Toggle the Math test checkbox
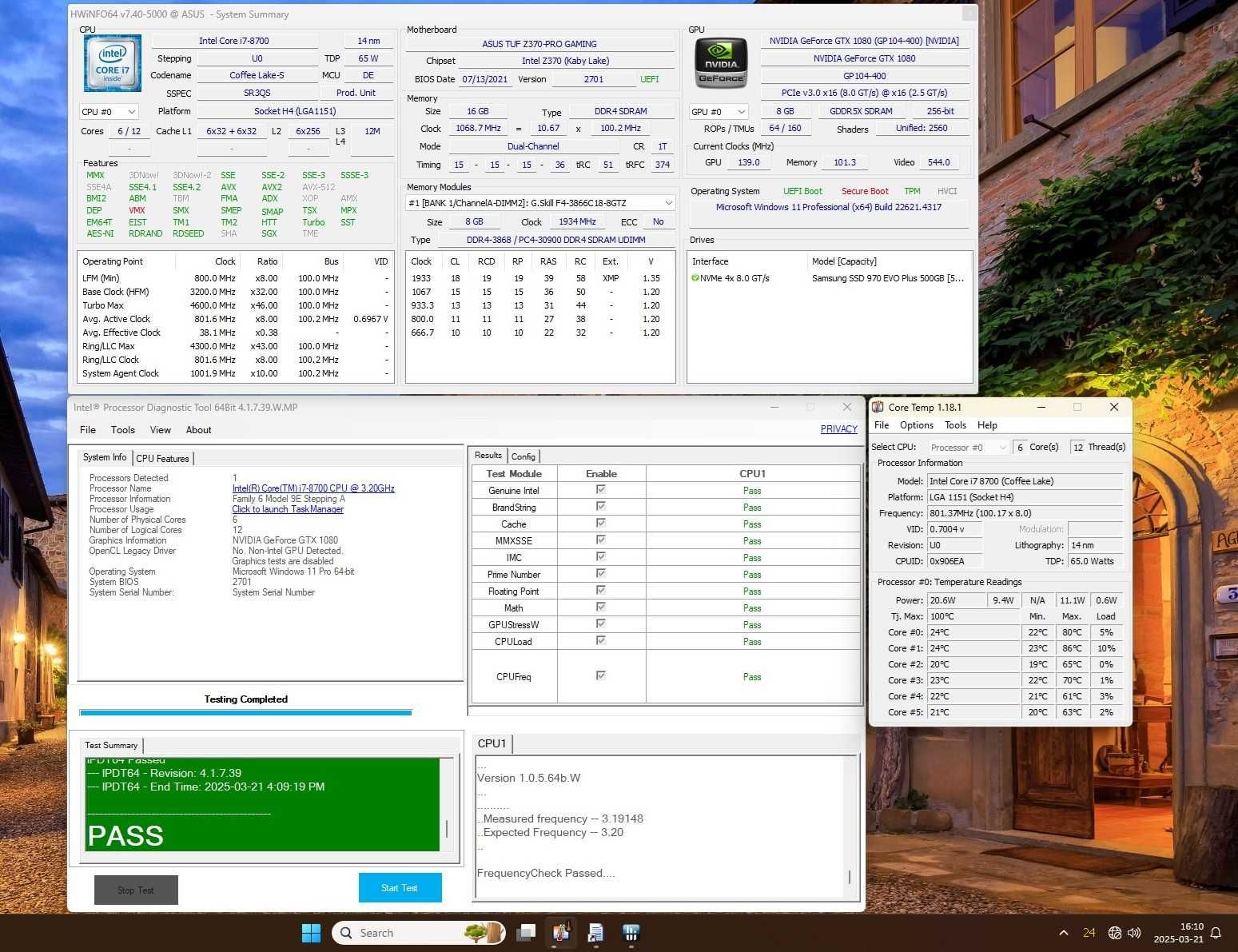This screenshot has width=1238, height=952. click(600, 607)
